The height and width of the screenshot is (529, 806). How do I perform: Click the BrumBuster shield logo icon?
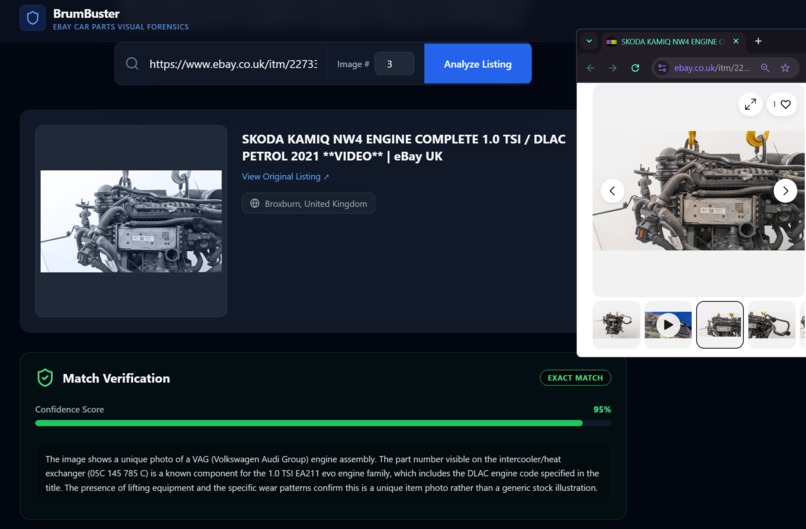32,19
